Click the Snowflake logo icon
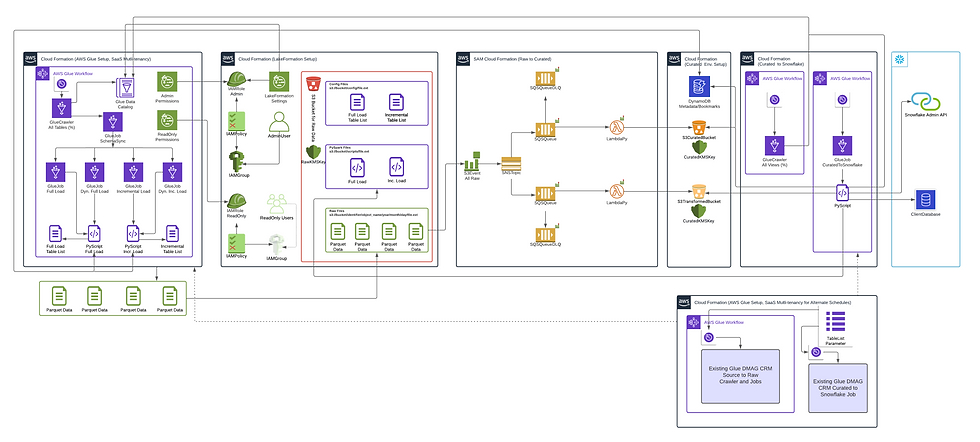This screenshot has width=980, height=442. [901, 60]
